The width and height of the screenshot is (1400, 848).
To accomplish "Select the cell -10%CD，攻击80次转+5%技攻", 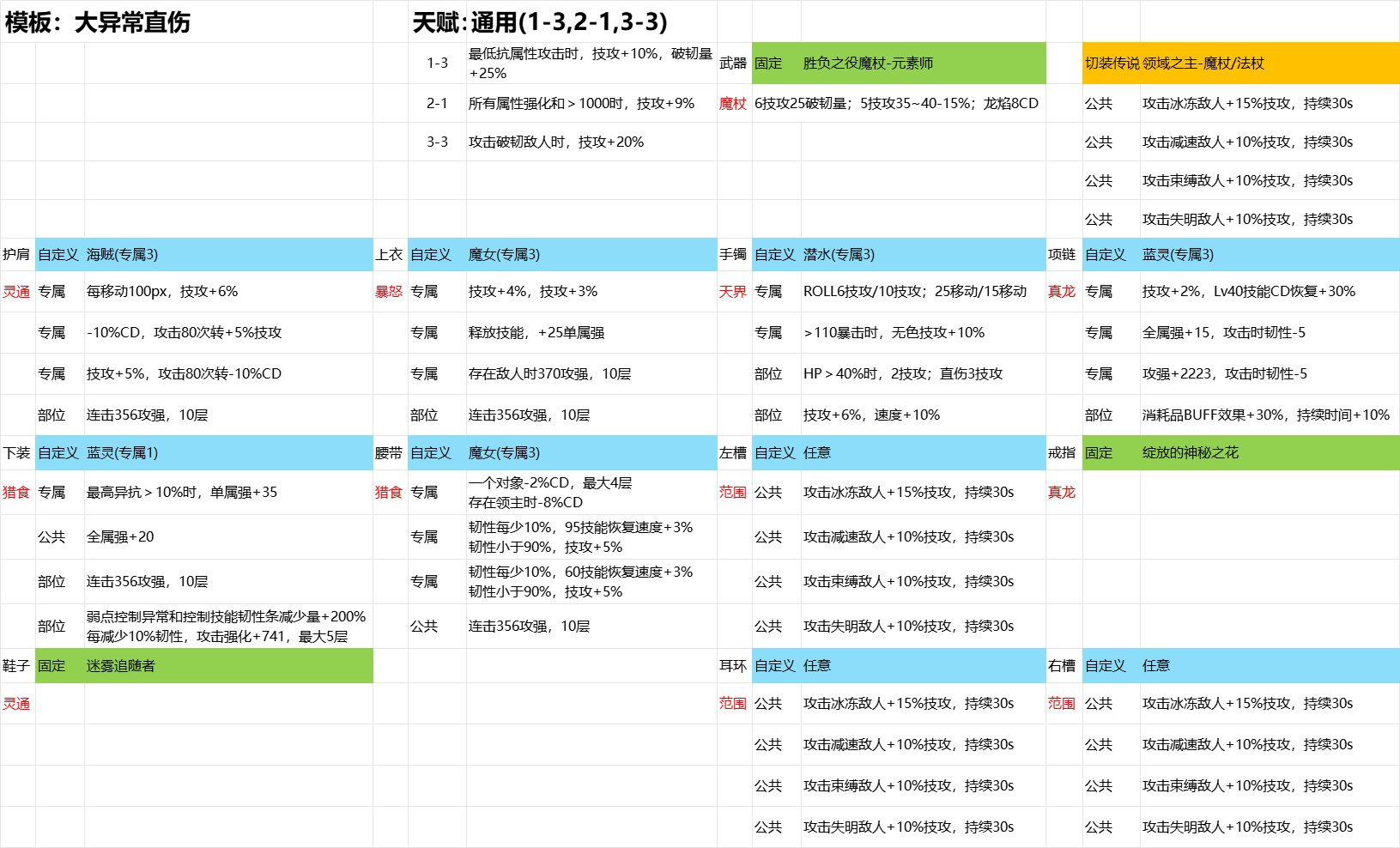I will pos(228,332).
